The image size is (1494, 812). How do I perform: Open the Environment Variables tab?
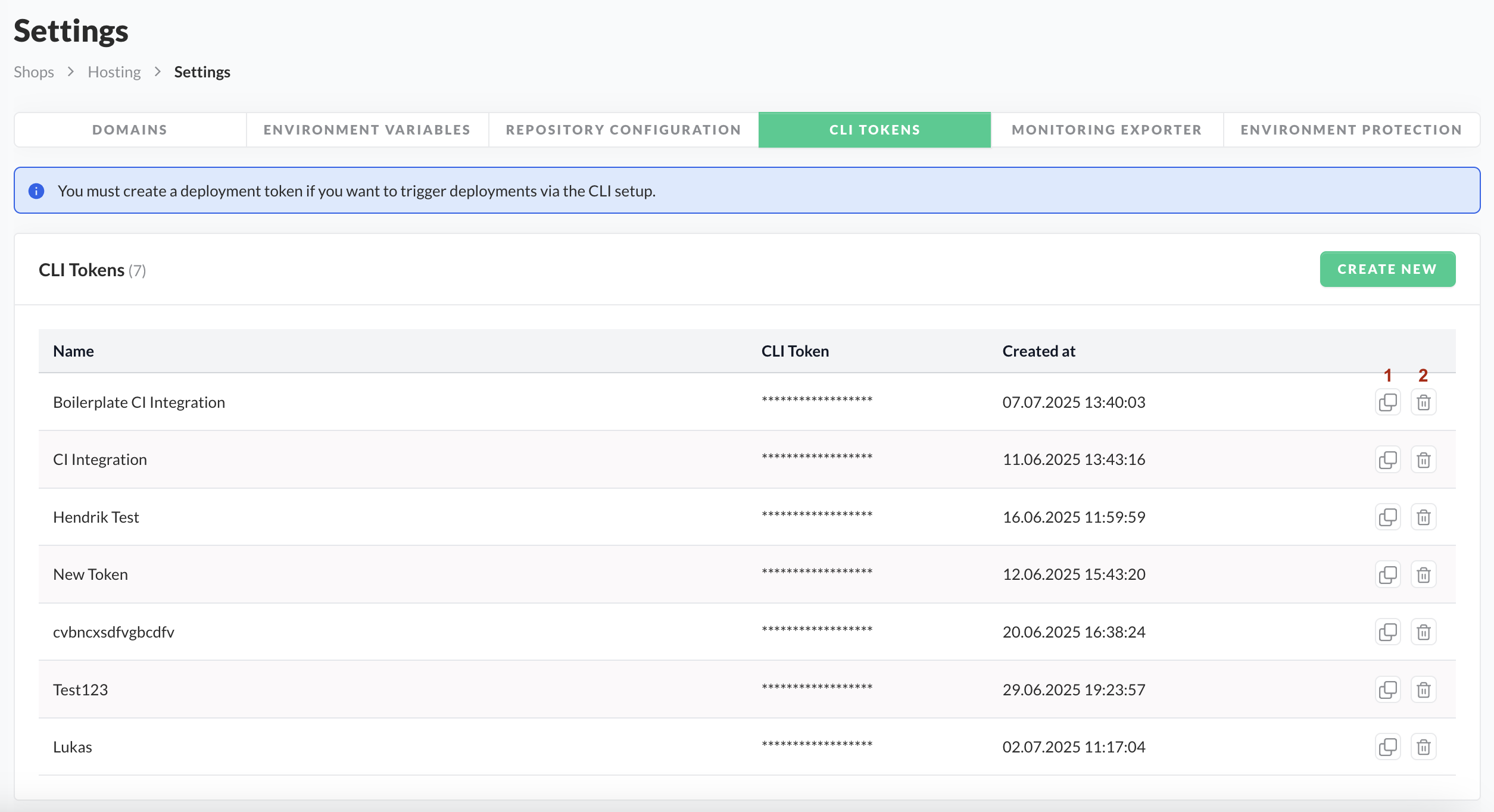(367, 130)
